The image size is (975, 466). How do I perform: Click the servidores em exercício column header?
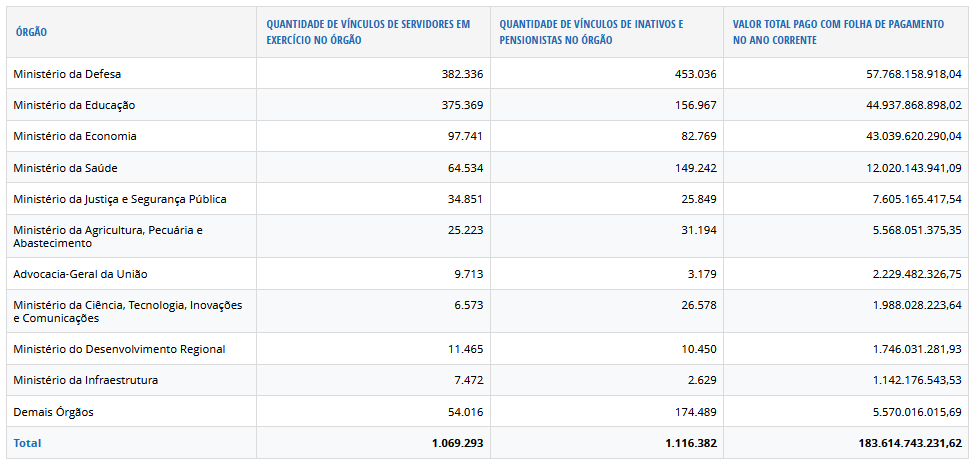click(x=367, y=32)
